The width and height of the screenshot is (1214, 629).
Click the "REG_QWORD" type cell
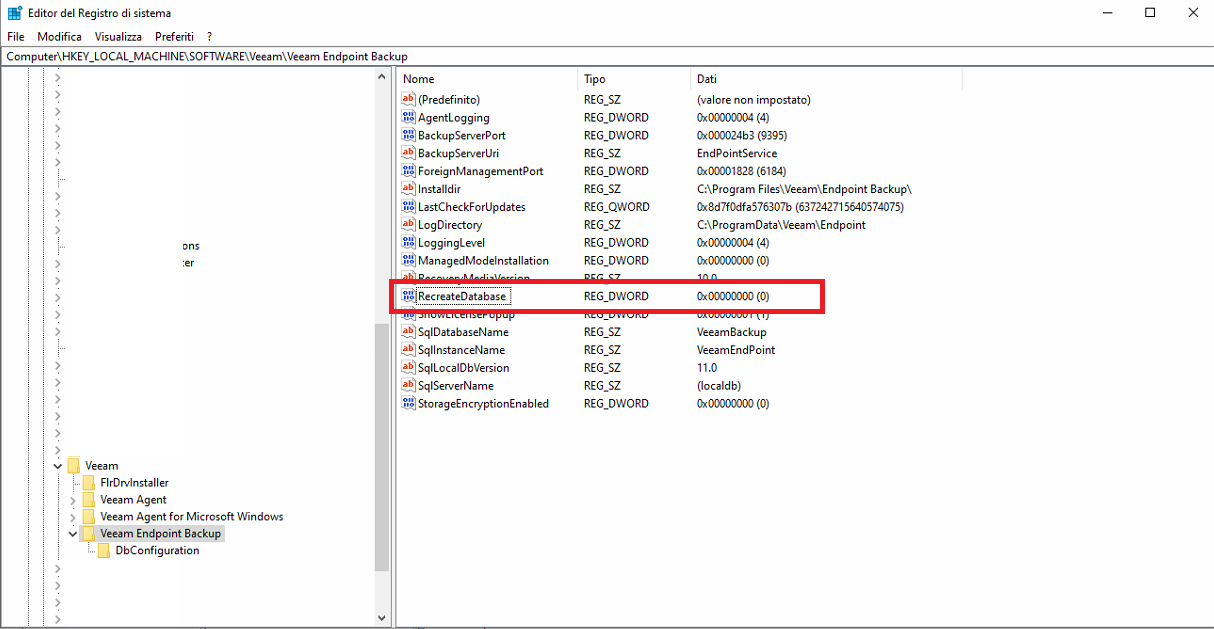(617, 207)
